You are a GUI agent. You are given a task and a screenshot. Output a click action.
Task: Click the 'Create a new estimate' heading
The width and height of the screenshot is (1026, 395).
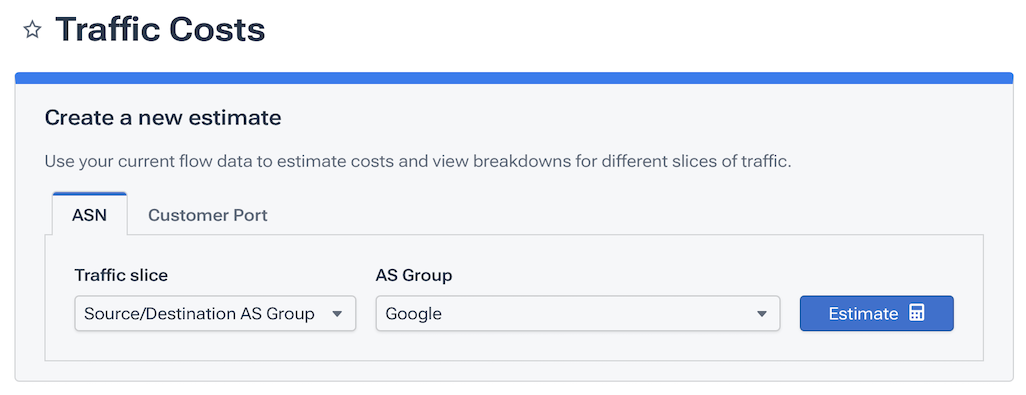click(163, 118)
